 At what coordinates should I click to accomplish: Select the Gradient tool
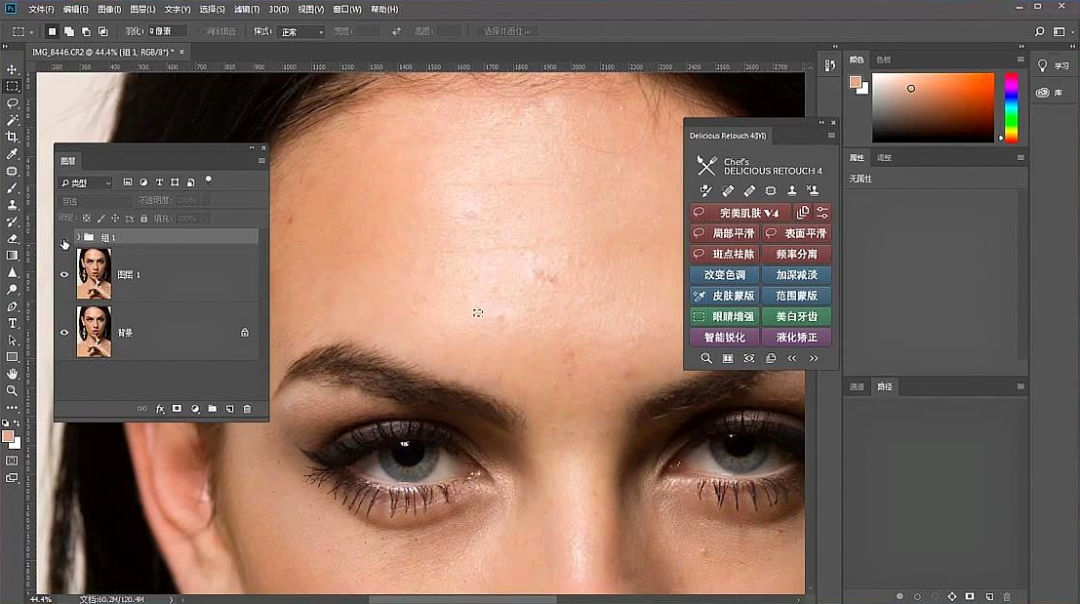pyautogui.click(x=12, y=256)
